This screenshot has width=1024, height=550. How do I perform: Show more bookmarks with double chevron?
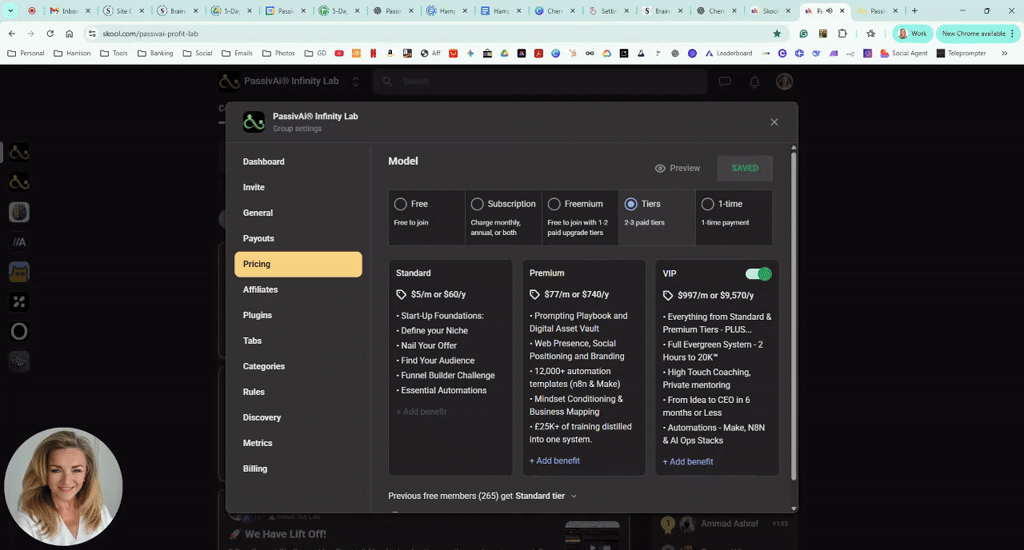(x=1004, y=54)
